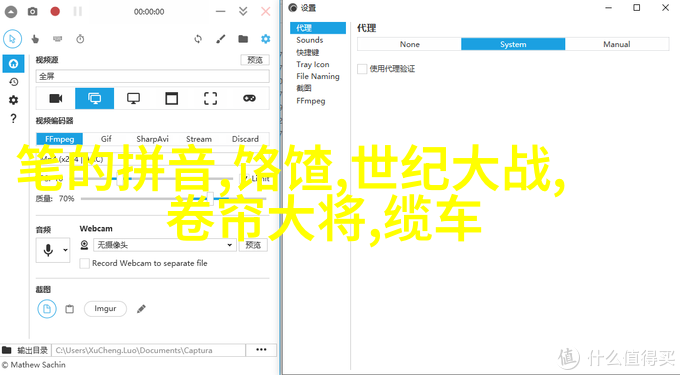Toggle the timer stopwatch icon
The height and width of the screenshot is (375, 680).
coord(80,39)
